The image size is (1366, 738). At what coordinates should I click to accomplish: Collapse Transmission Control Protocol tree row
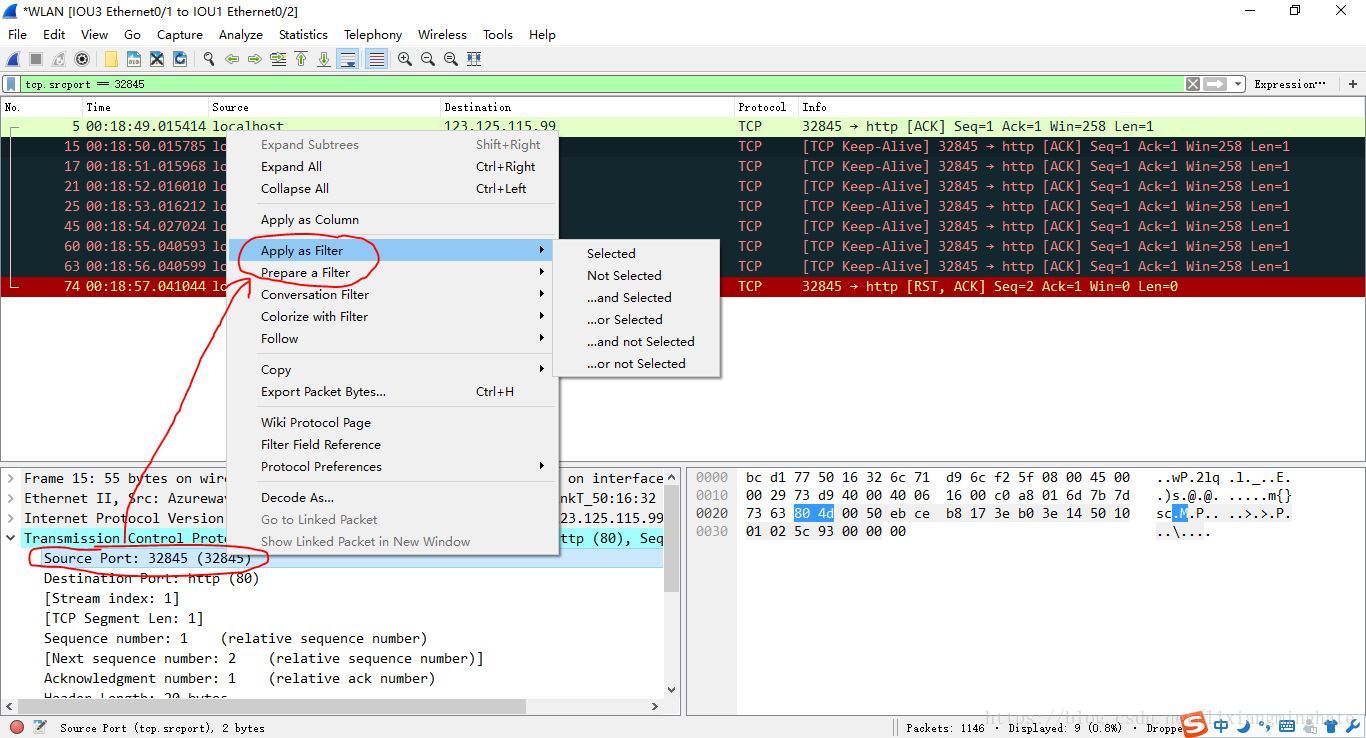pyautogui.click(x=11, y=538)
